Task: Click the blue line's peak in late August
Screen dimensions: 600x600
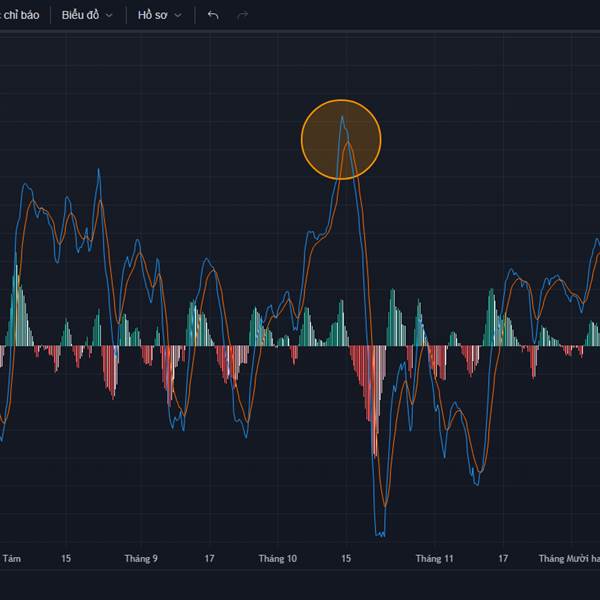Action: click(x=99, y=170)
